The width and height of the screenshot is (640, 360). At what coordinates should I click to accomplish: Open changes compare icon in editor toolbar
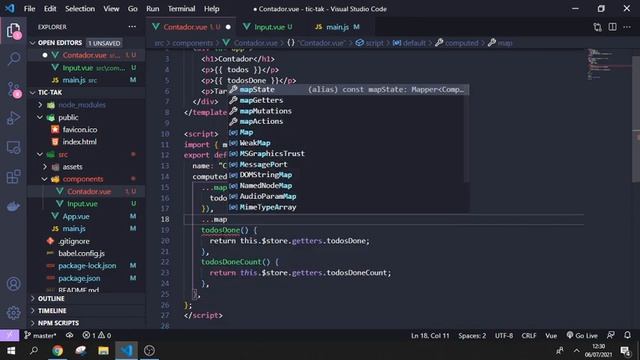597,27
